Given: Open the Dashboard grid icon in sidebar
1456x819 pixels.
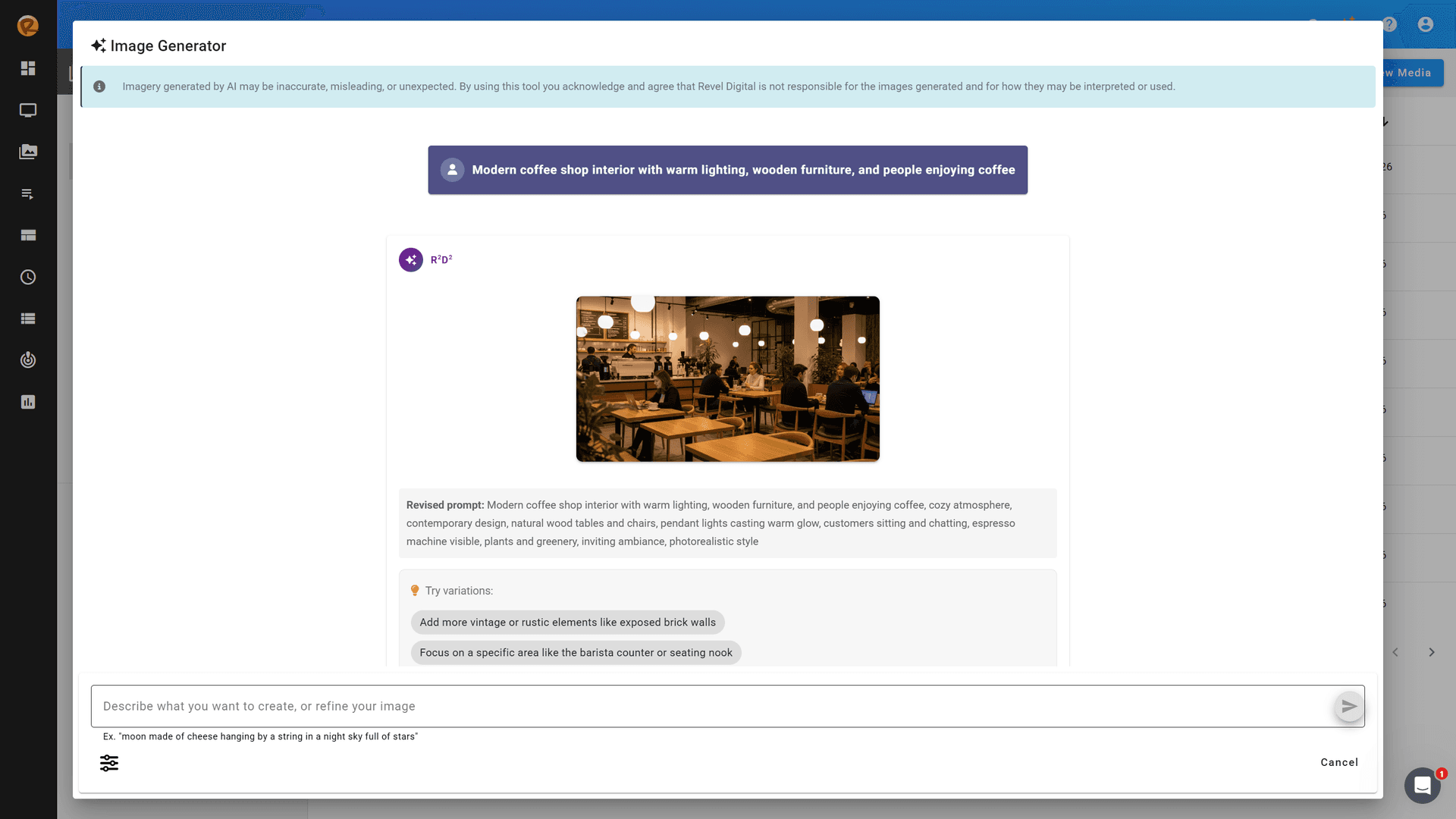Looking at the screenshot, I should pos(28,68).
